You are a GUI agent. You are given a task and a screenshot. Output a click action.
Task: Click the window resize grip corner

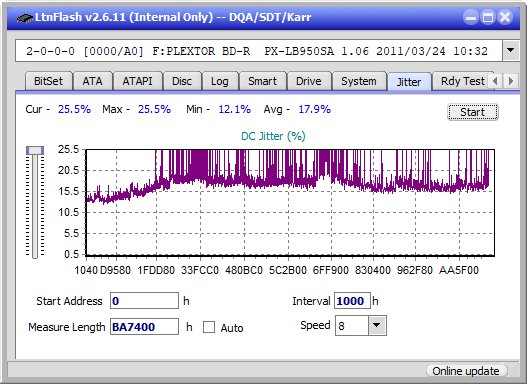click(514, 371)
